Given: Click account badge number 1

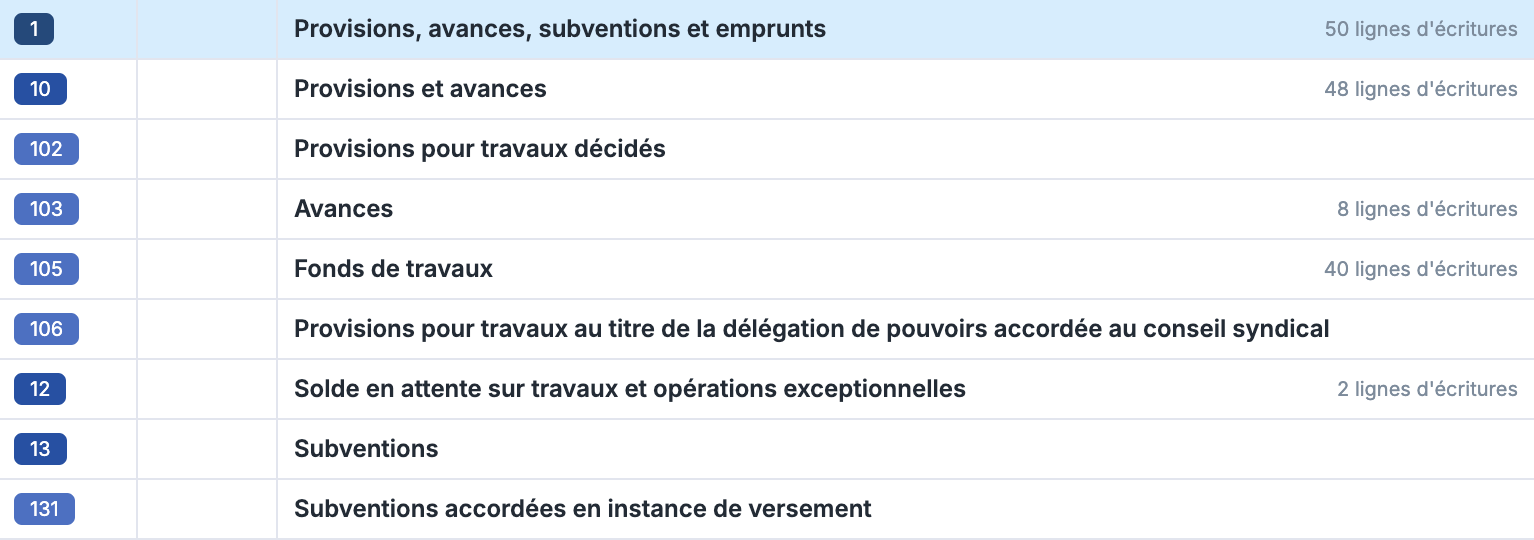Looking at the screenshot, I should [x=33, y=29].
